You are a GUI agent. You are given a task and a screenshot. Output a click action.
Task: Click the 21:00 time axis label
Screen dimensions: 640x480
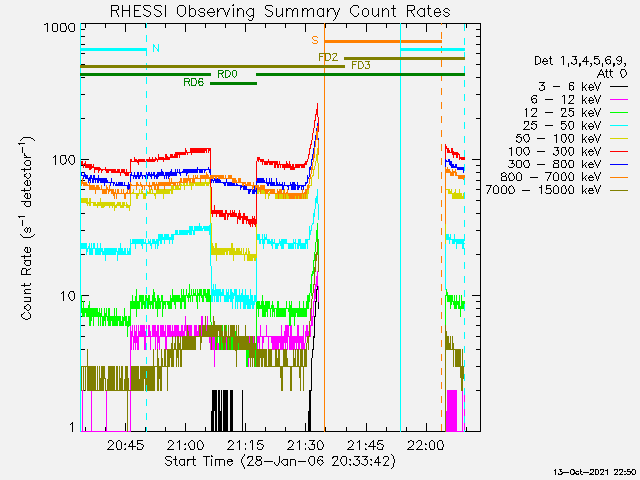(186, 445)
